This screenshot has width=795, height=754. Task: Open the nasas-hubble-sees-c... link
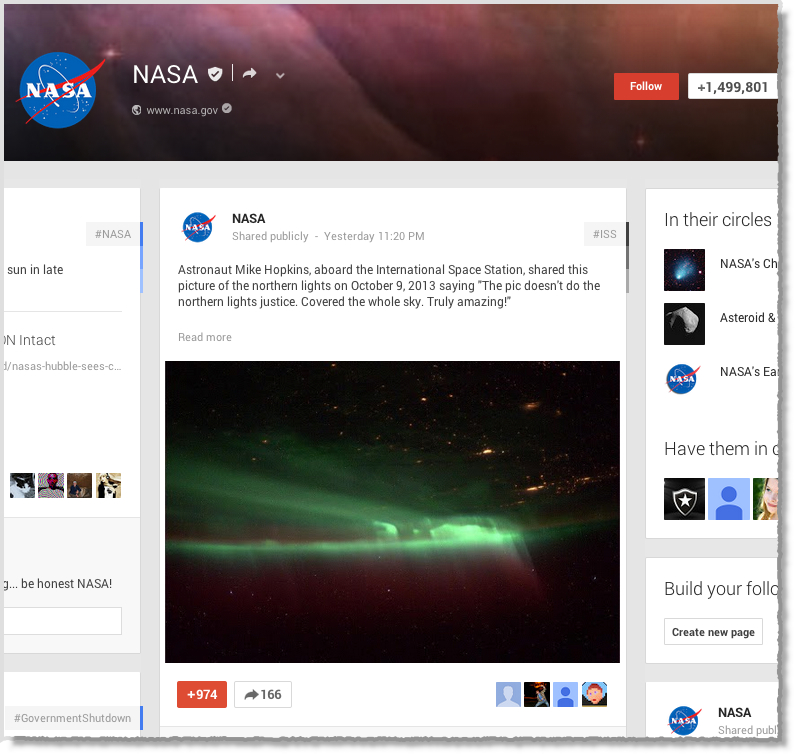click(63, 366)
